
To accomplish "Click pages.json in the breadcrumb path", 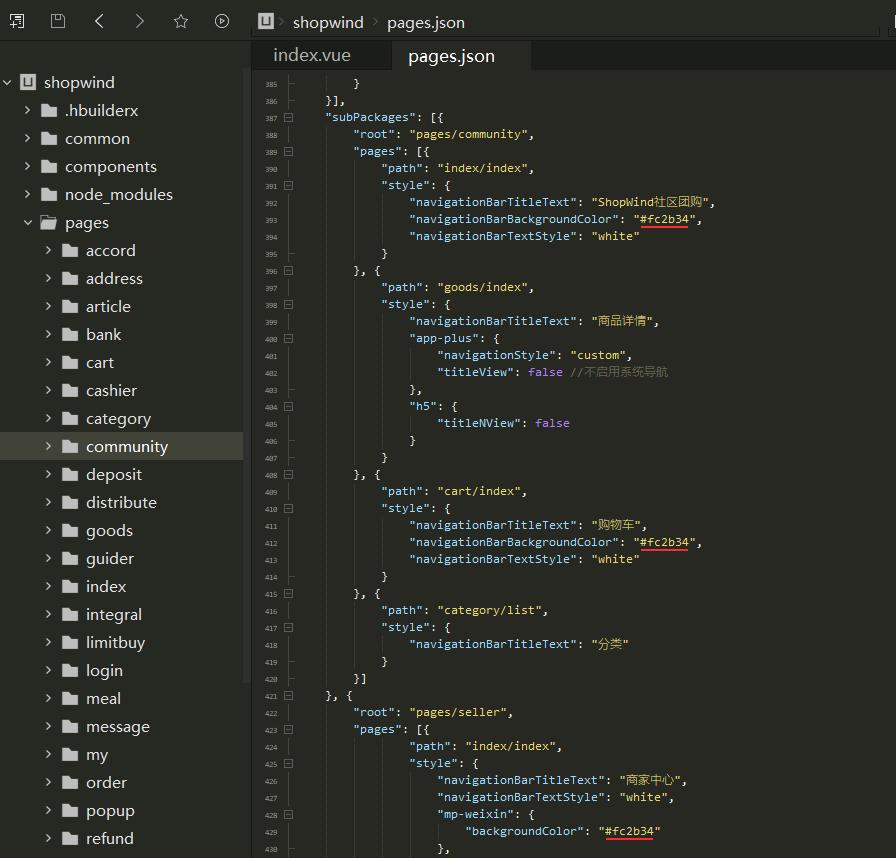I will click(426, 22).
